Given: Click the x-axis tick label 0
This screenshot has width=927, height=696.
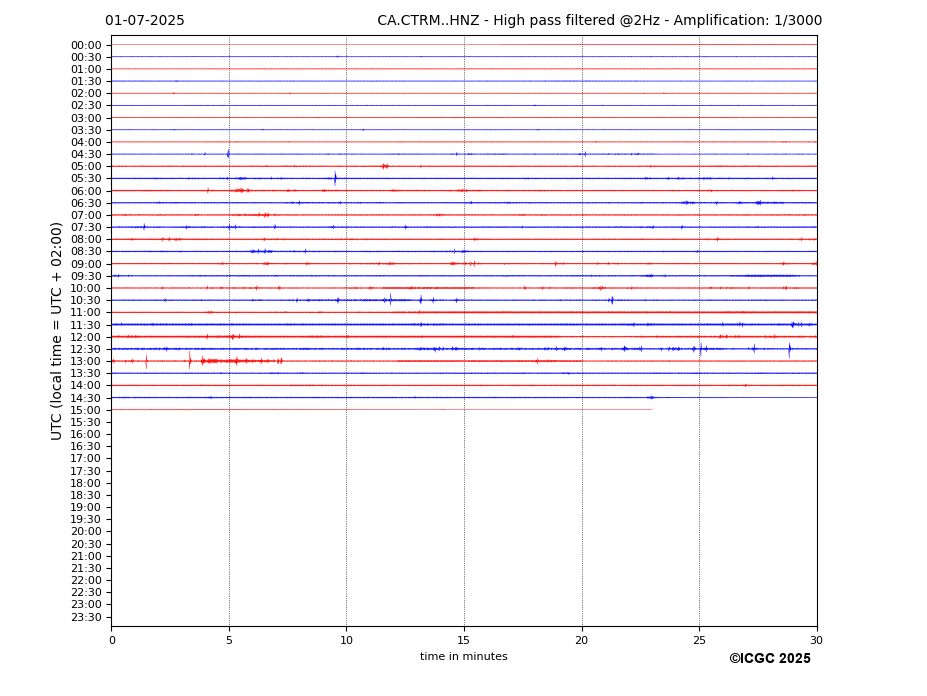Looking at the screenshot, I should tap(112, 640).
